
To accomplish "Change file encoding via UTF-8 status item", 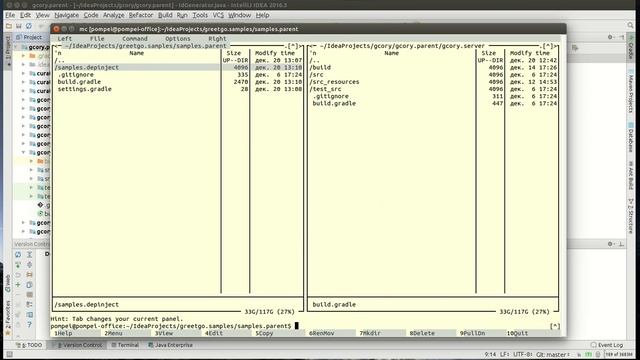I will (x=522, y=354).
